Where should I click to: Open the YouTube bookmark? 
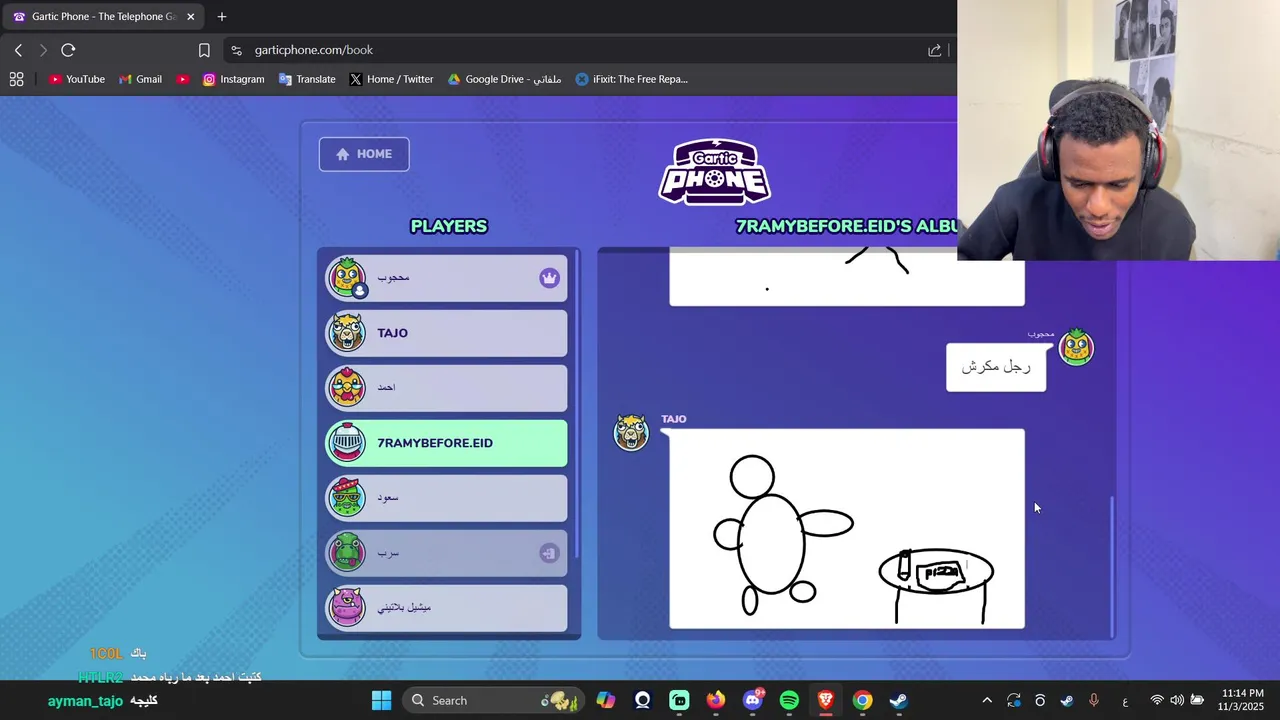click(x=77, y=79)
